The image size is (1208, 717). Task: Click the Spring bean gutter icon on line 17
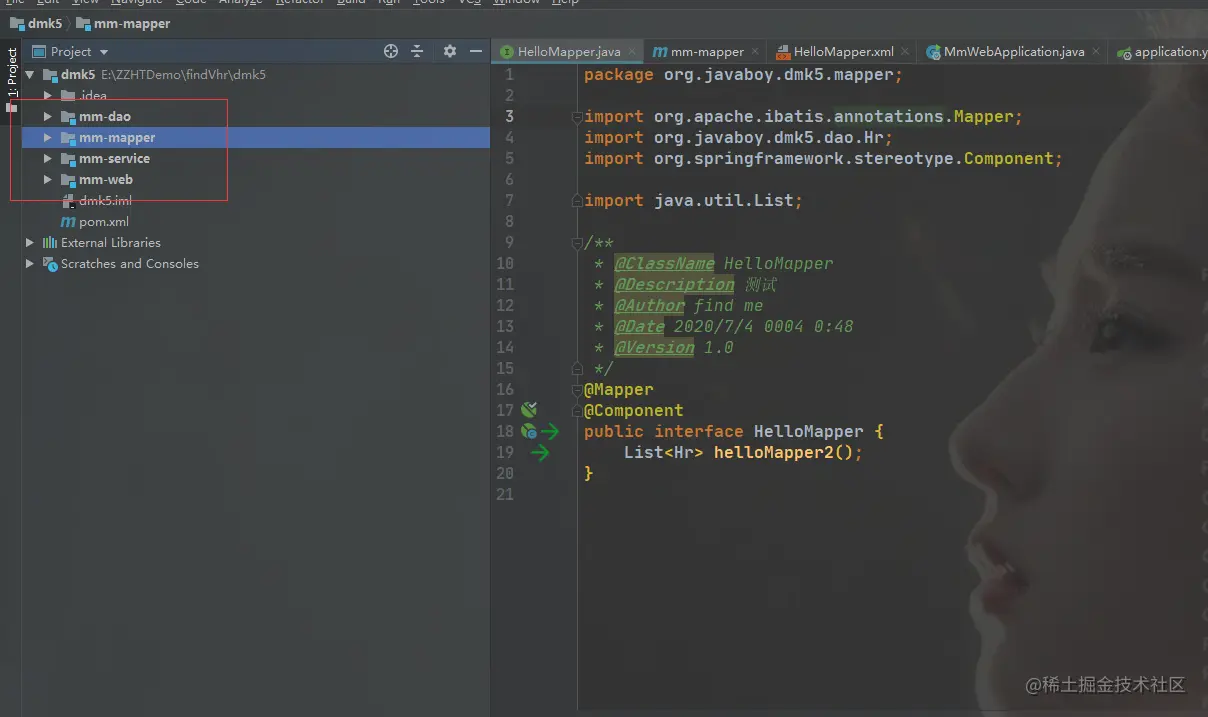pyautogui.click(x=529, y=410)
